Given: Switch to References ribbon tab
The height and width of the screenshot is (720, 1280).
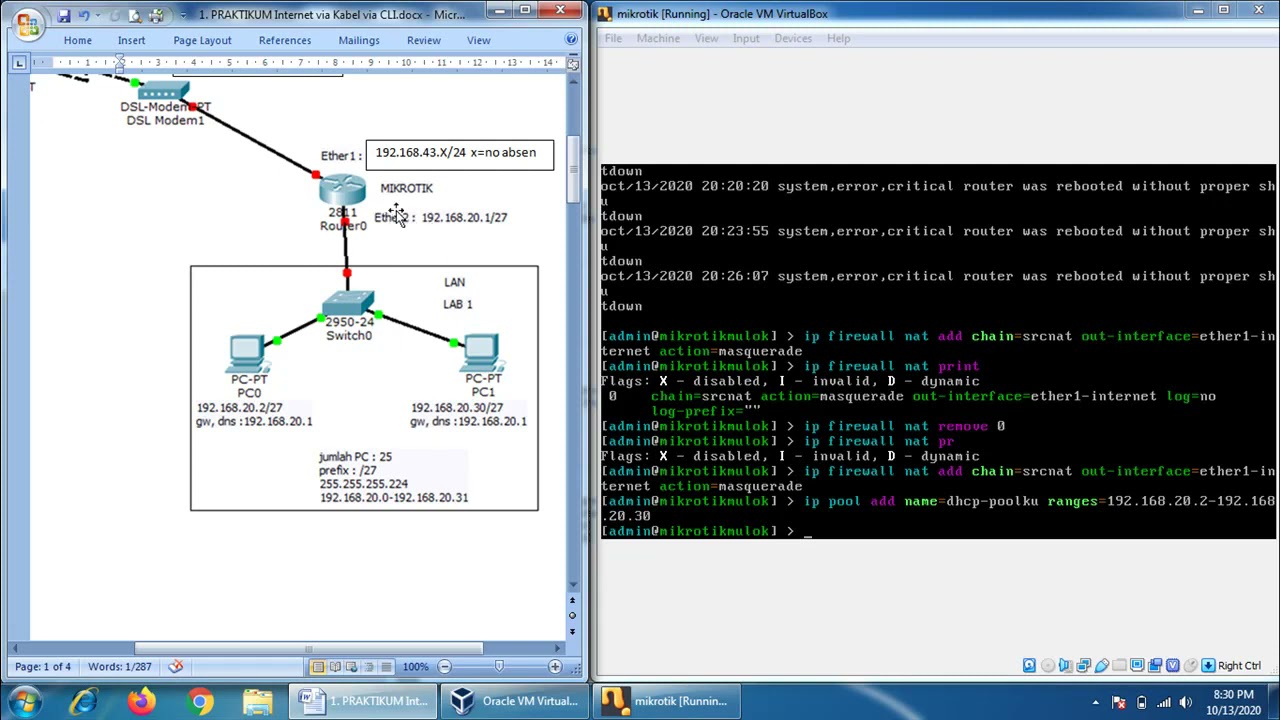Looking at the screenshot, I should coord(285,40).
